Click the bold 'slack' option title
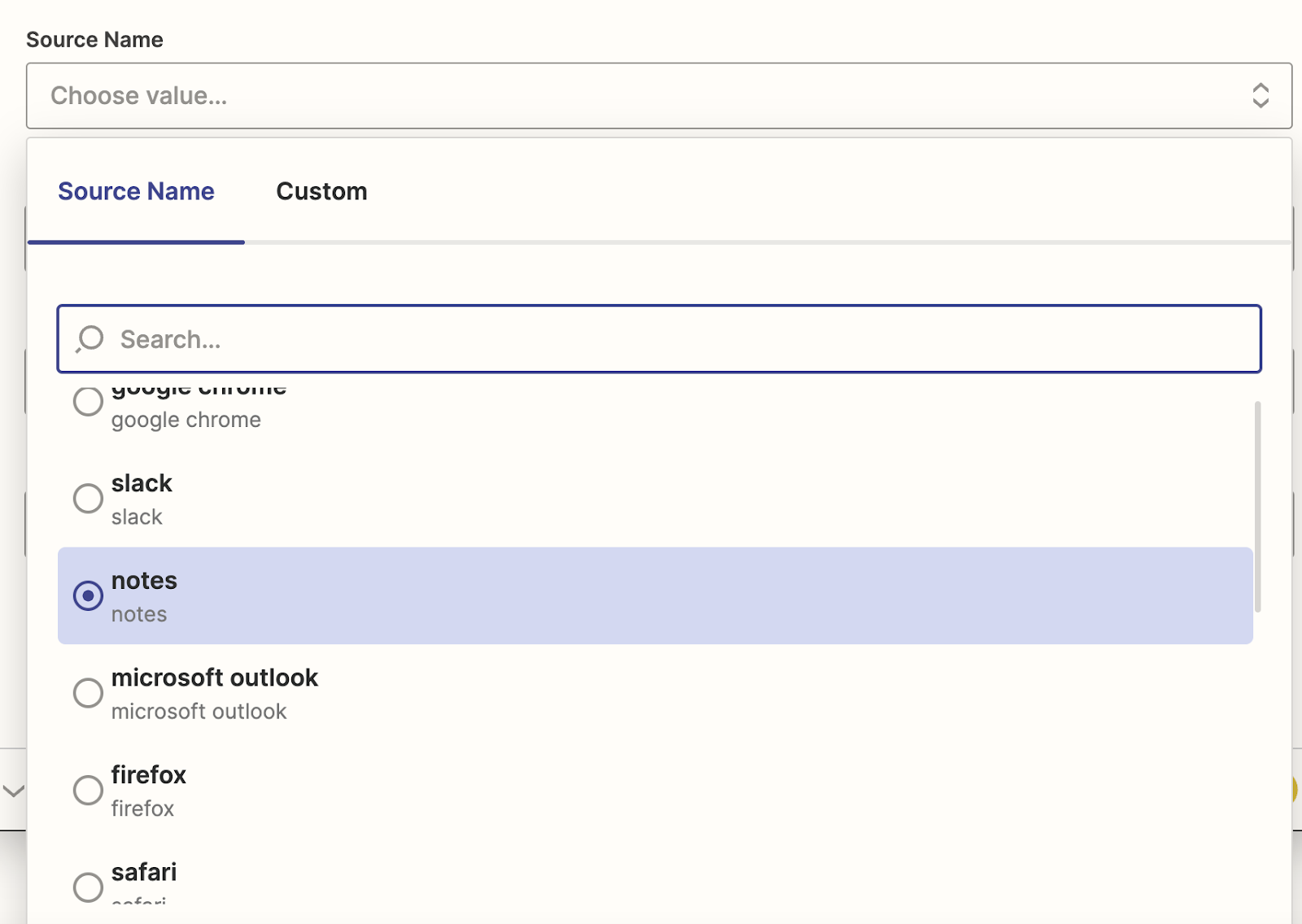The height and width of the screenshot is (924, 1302). tap(142, 483)
